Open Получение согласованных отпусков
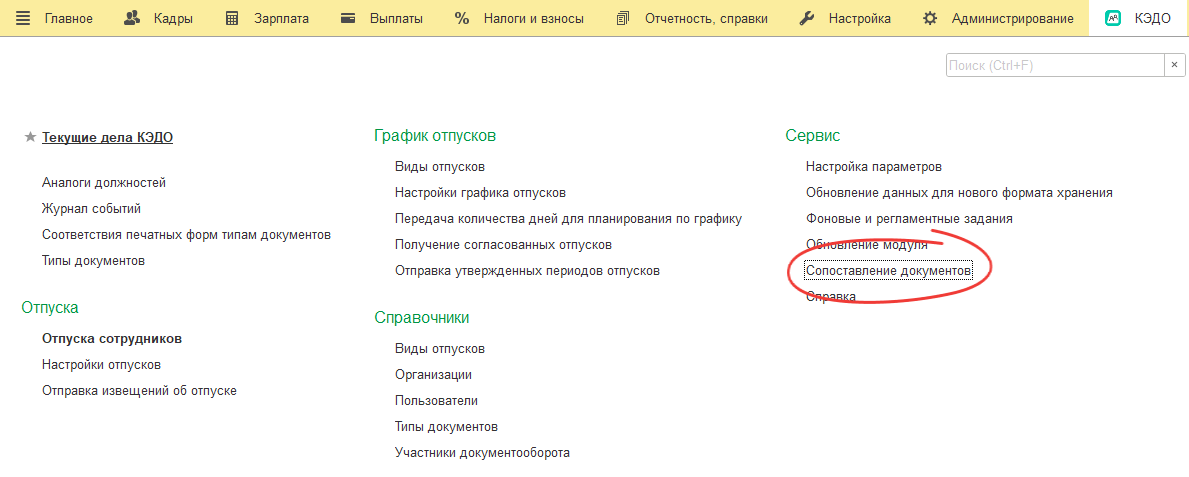Image resolution: width=1189 pixels, height=477 pixels. pos(504,244)
